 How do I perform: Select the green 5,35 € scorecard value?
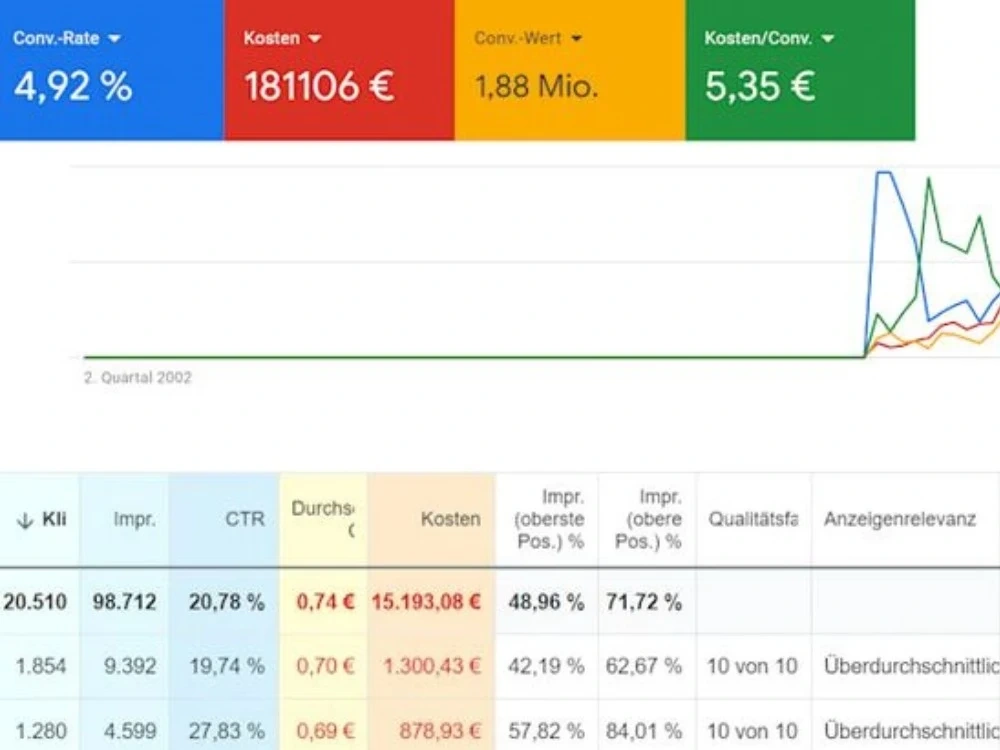[x=760, y=86]
